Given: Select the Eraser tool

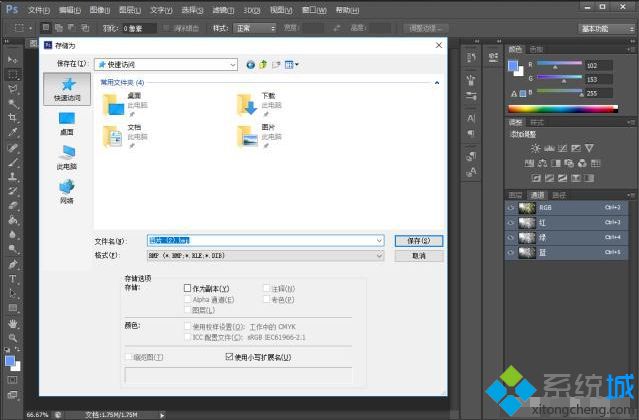Looking at the screenshot, I should pyautogui.click(x=13, y=206).
